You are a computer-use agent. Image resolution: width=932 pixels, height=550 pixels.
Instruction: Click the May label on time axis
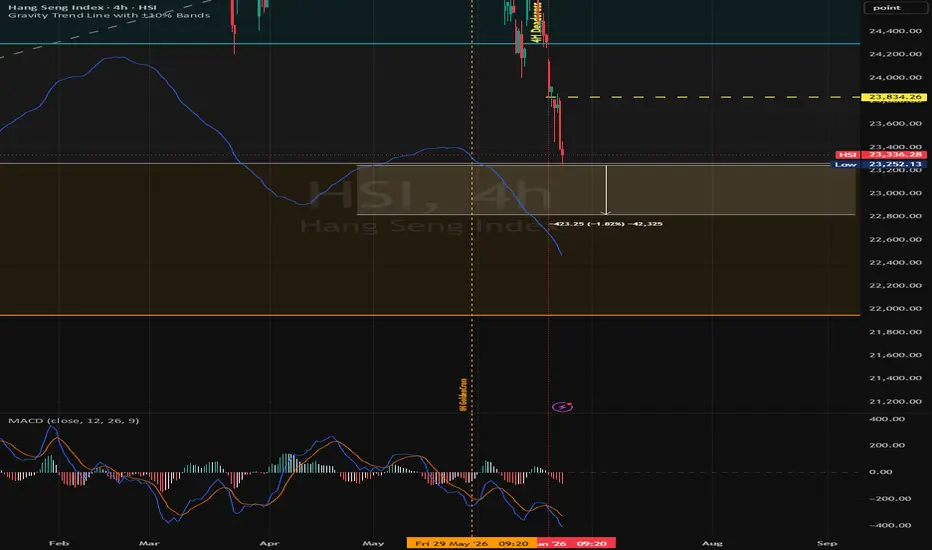point(373,543)
